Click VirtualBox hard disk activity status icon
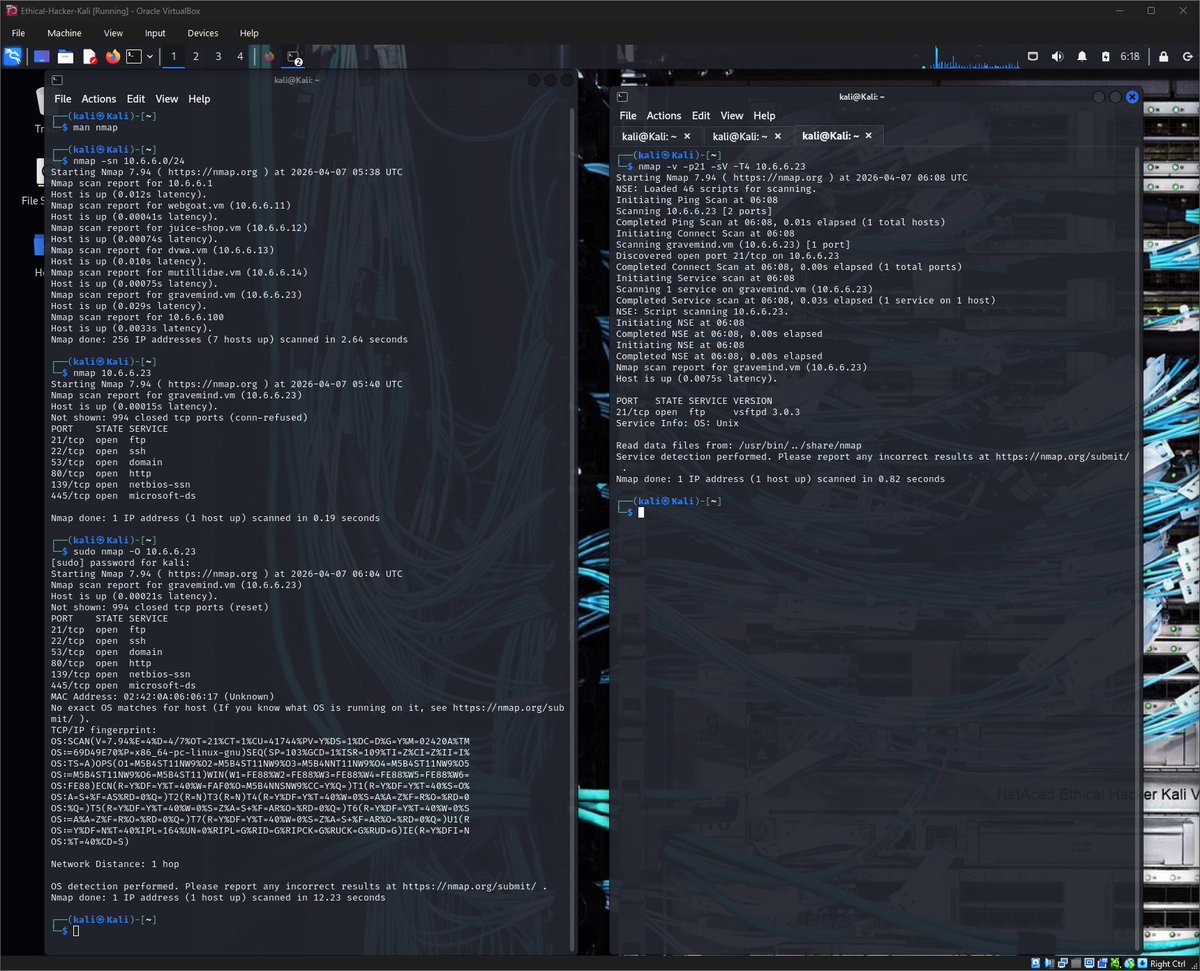This screenshot has width=1200, height=971. point(1036,963)
